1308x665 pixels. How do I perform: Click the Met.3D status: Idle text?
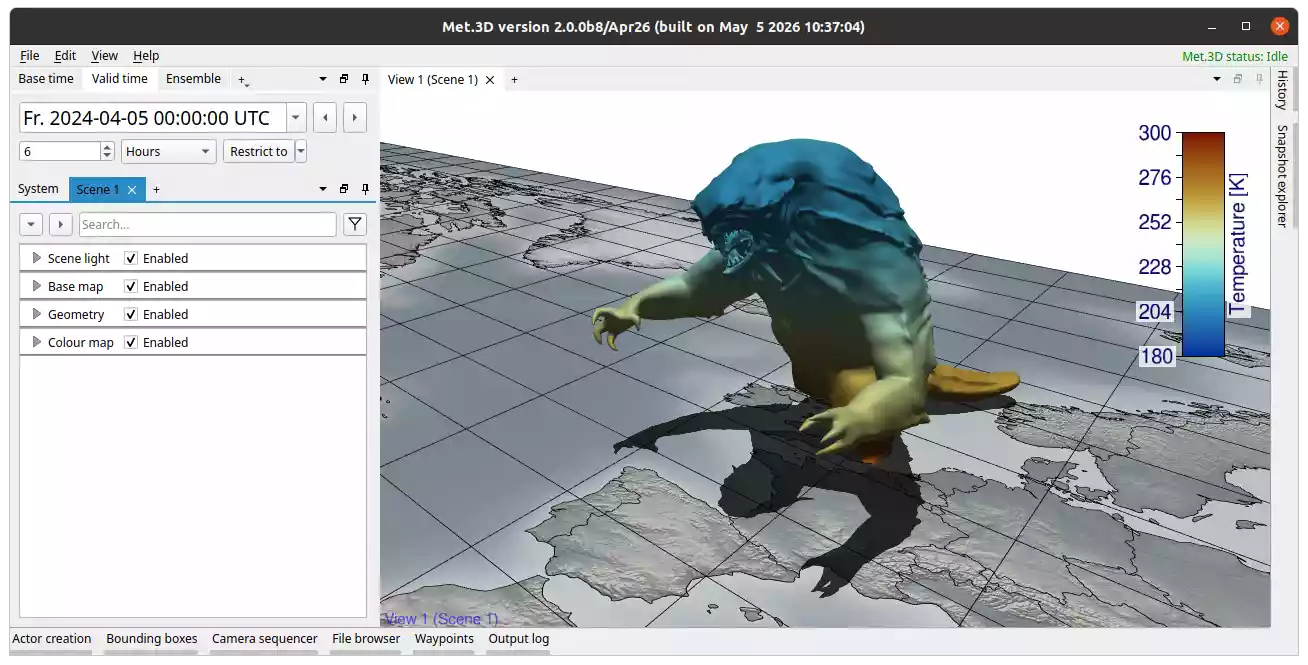point(1234,56)
